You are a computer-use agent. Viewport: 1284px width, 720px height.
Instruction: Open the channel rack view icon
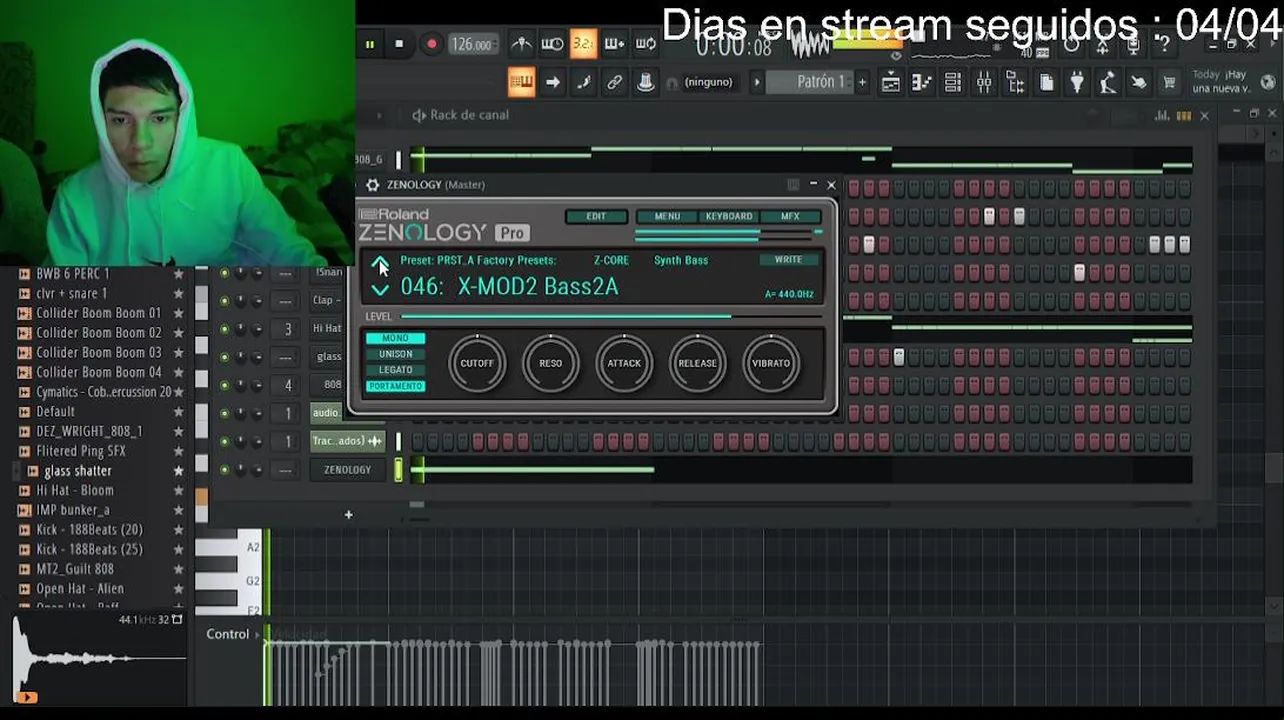coord(953,83)
